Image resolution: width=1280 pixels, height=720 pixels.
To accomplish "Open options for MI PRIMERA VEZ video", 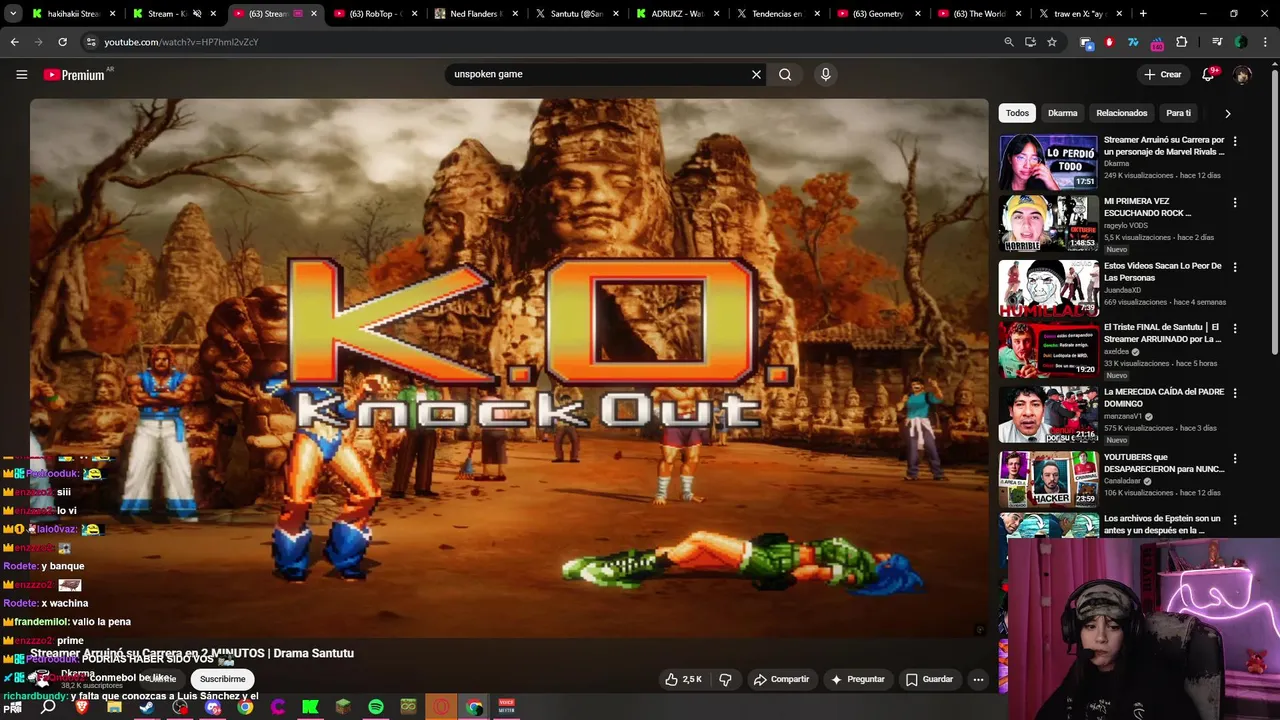I will [x=1235, y=202].
